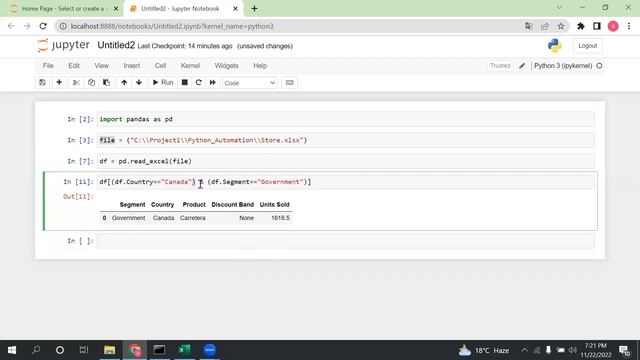
Task: Click the kernel idle circle indicator
Action: (599, 66)
